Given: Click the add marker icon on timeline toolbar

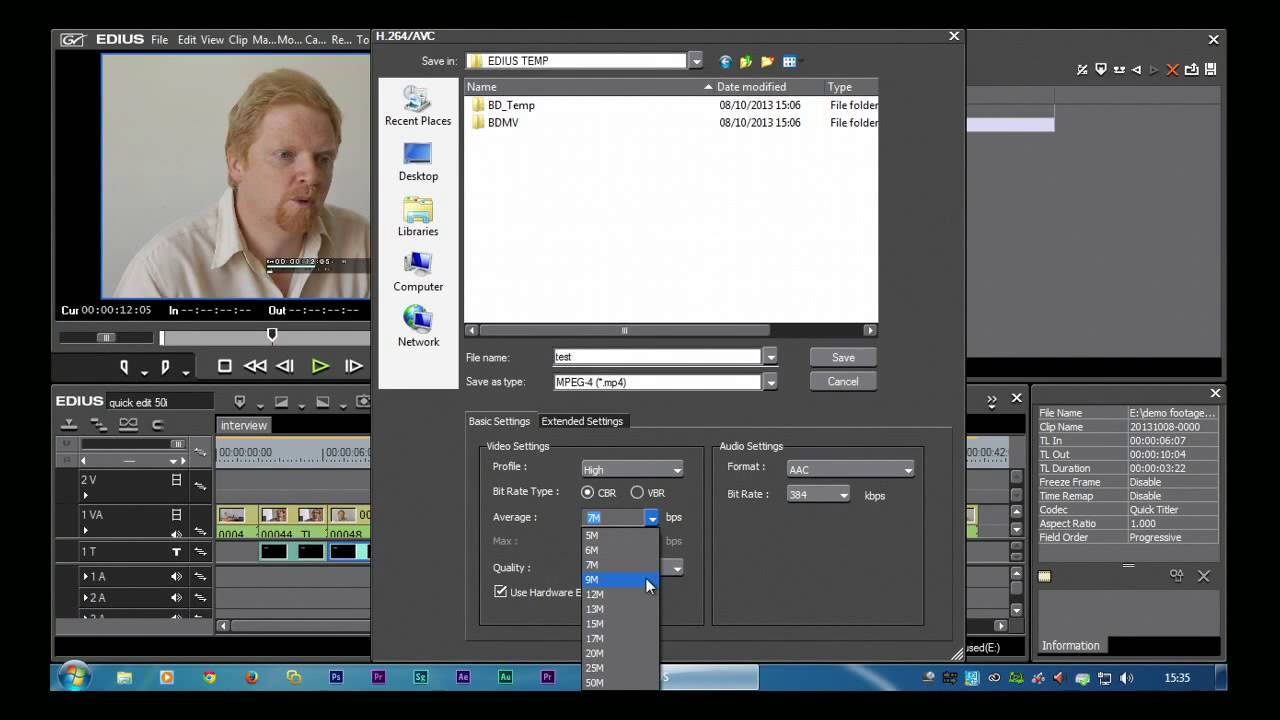Looking at the screenshot, I should click(x=240, y=401).
